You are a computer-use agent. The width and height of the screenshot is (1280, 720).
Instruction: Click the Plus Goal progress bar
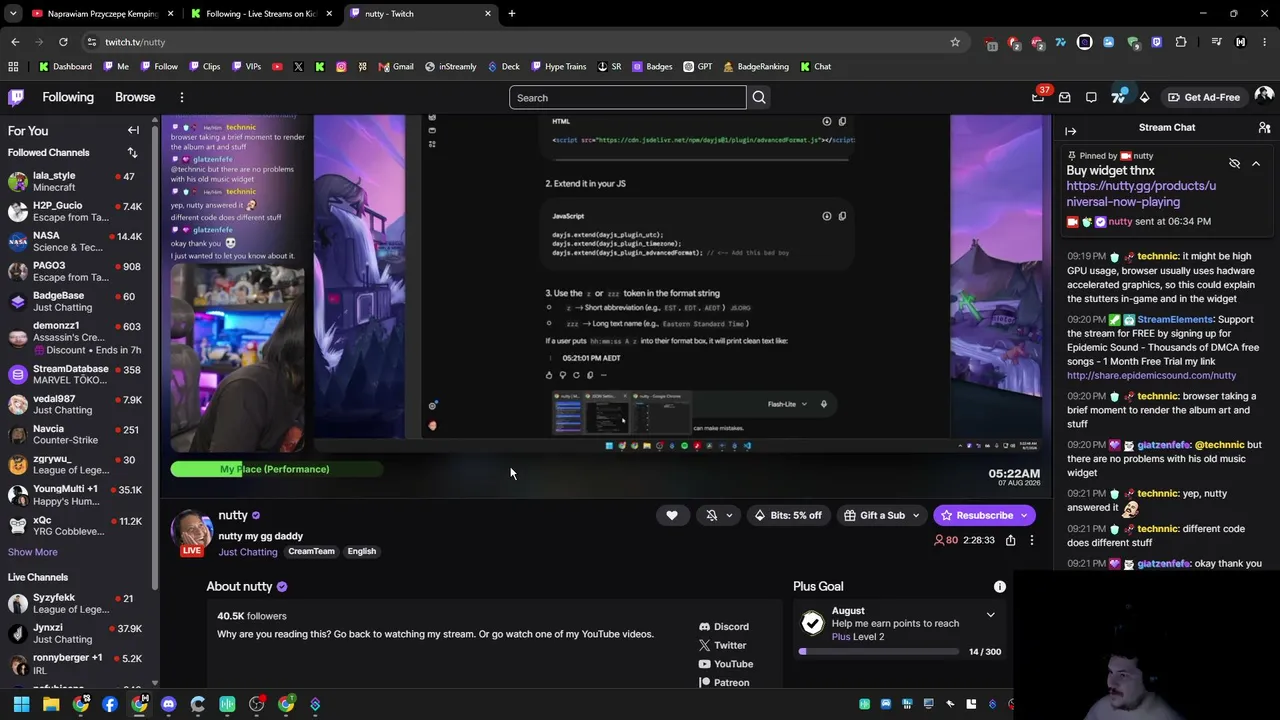click(880, 652)
